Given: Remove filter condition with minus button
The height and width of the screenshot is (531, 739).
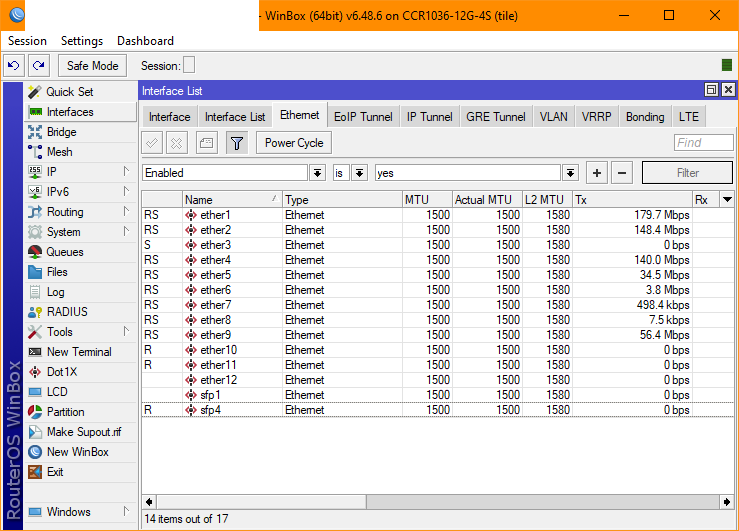Looking at the screenshot, I should coord(622,173).
